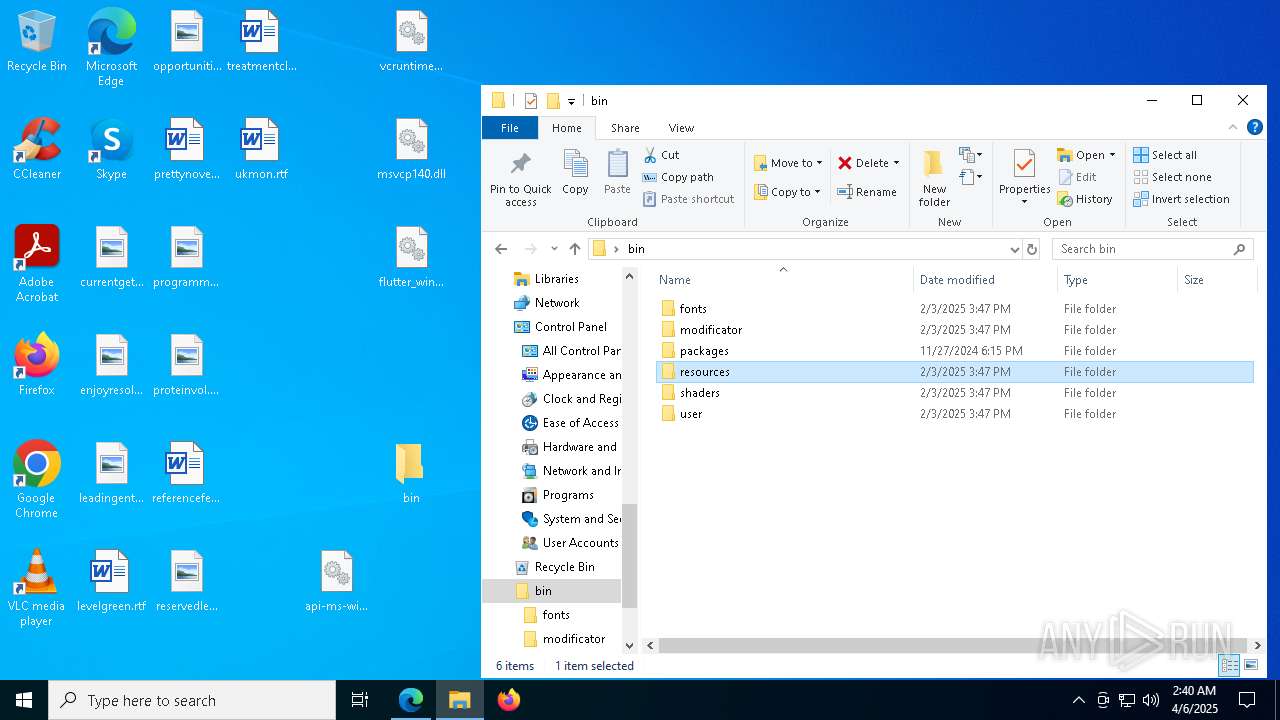Viewport: 1280px width, 720px height.
Task: Launch Firefox from the taskbar
Action: 509,700
